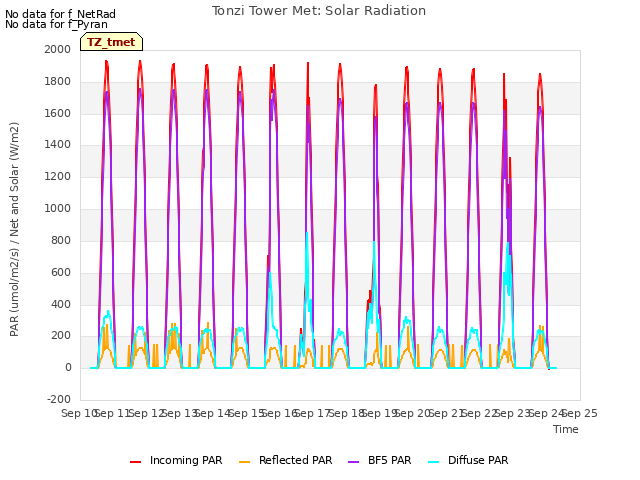Click the 'No data for f_NetRad' message
This screenshot has height=480, width=640.
(60, 14)
